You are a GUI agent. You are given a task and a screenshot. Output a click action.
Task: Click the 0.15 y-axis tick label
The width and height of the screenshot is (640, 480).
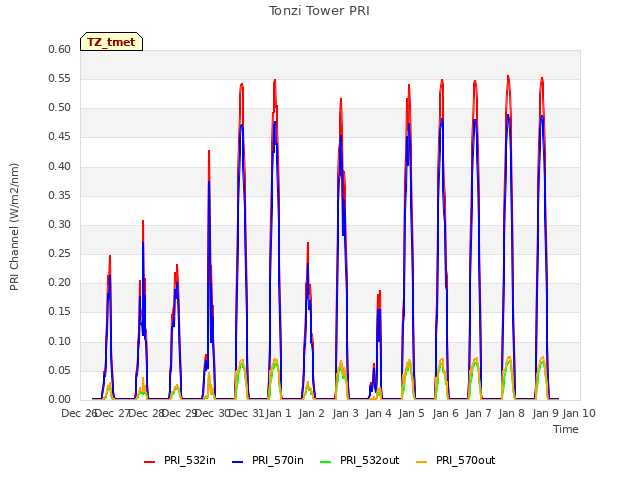click(x=60, y=312)
